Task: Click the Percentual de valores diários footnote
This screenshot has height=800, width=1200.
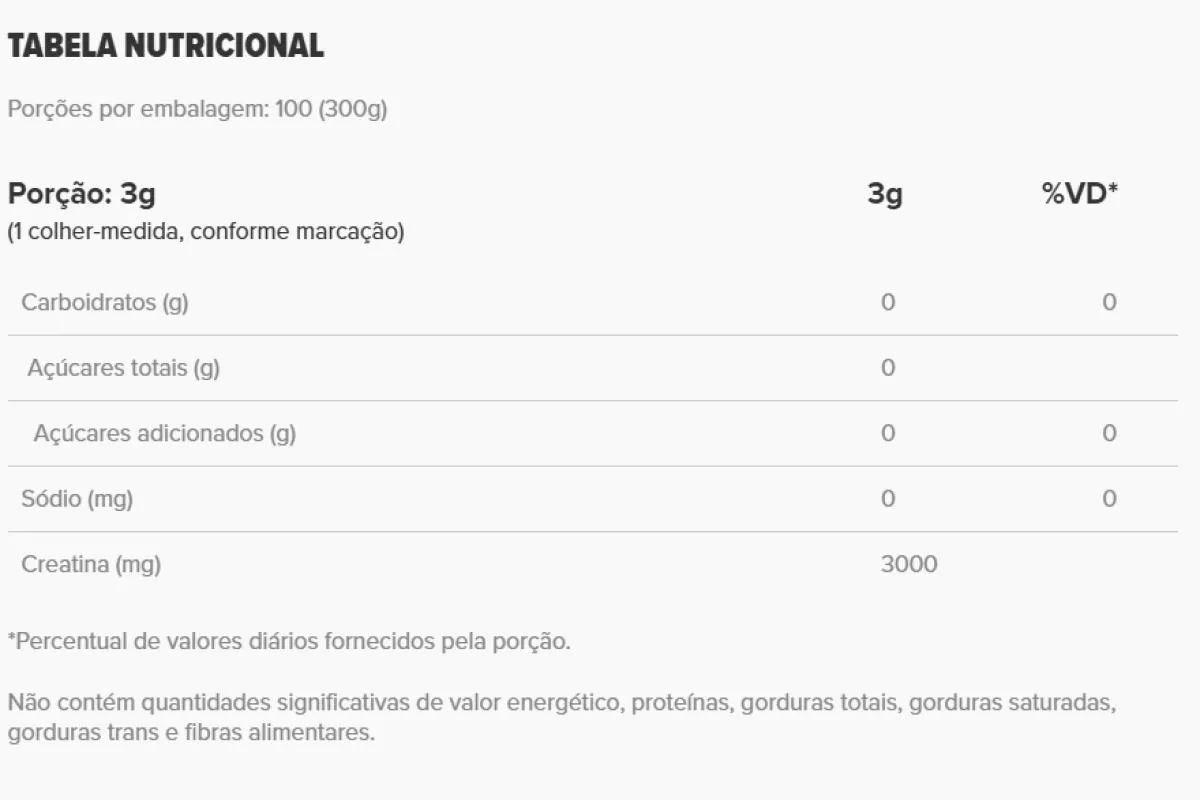Action: coord(289,641)
